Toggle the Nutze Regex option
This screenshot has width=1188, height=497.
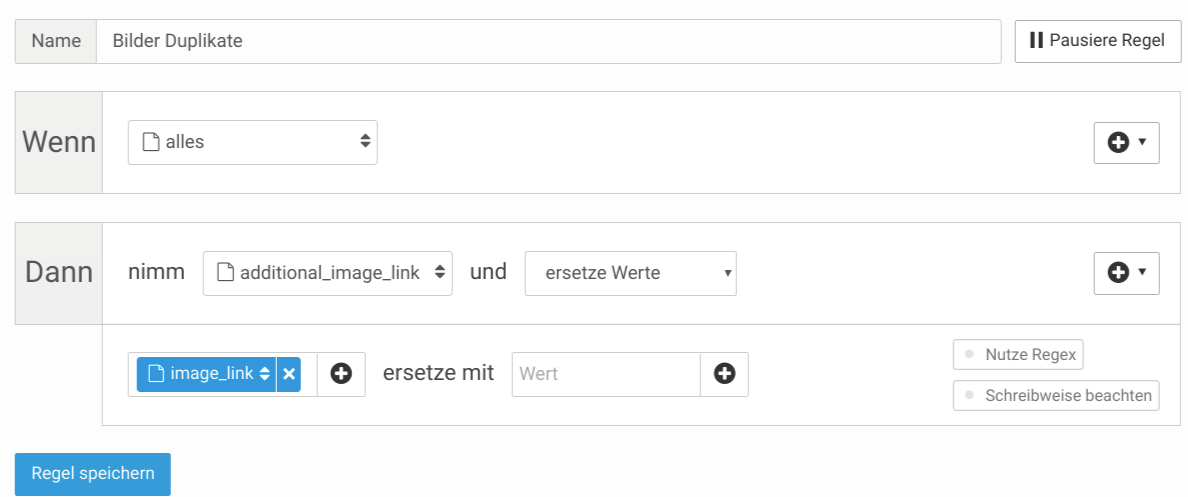point(1018,355)
